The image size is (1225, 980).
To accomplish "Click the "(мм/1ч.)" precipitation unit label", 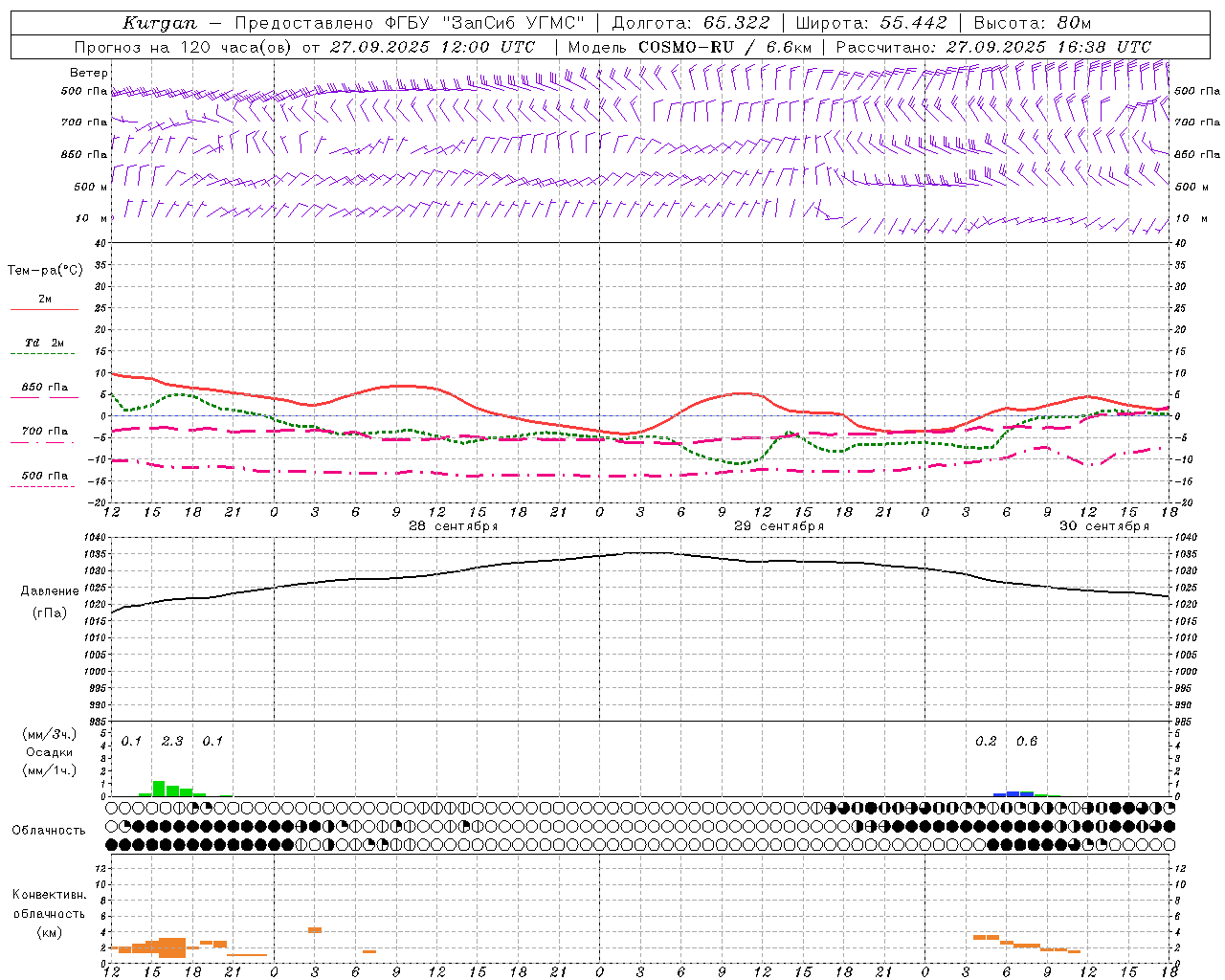I will pos(50,770).
